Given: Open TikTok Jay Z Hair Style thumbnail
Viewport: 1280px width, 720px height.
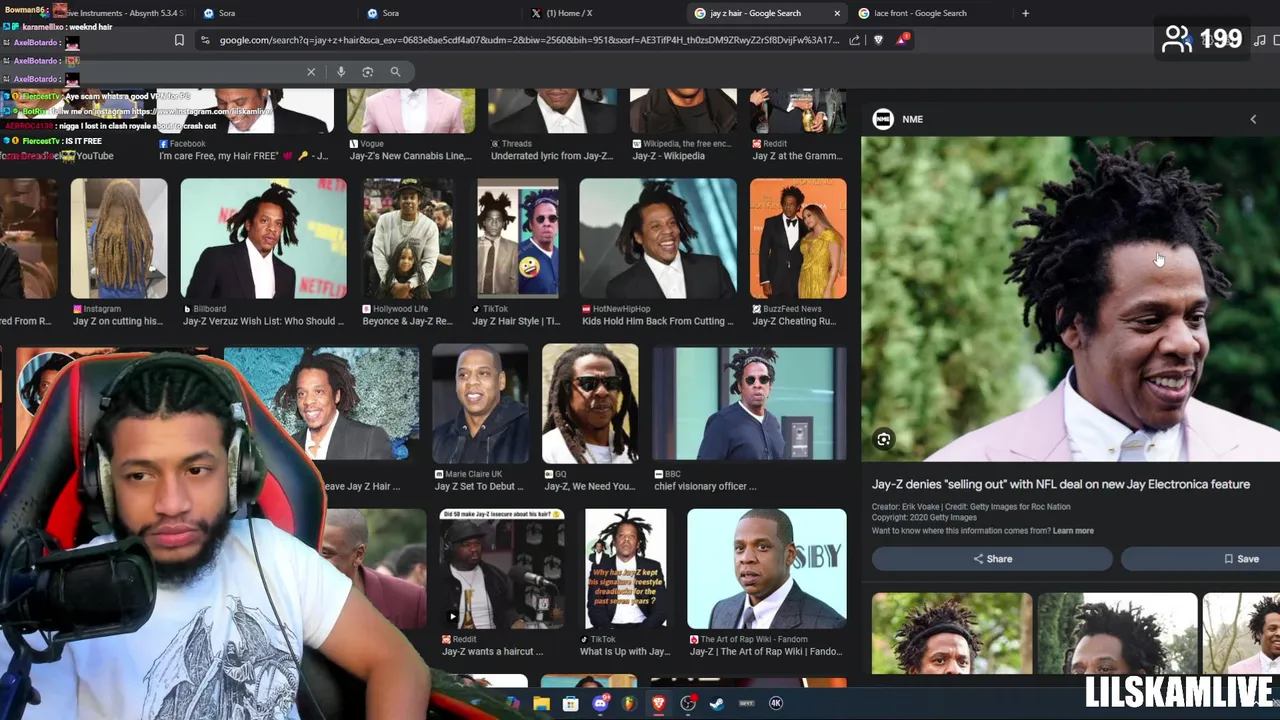Looking at the screenshot, I should click(518, 239).
